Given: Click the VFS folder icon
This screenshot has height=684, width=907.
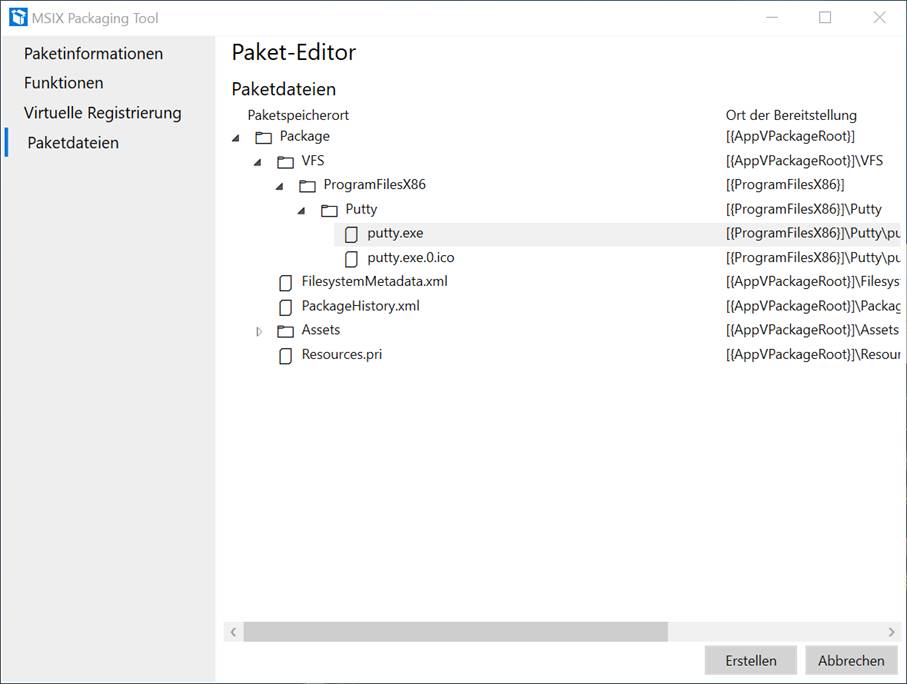Looking at the screenshot, I should 285,161.
